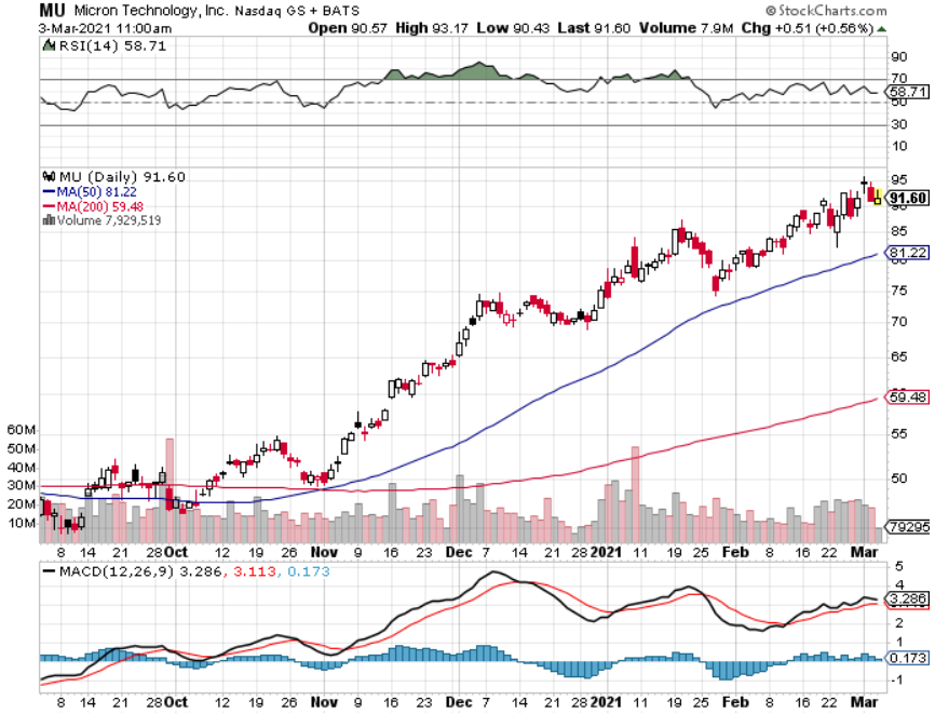Viewport: 934px width, 714px height.
Task: Click the 'Open 90.57' quote value
Action: point(347,28)
